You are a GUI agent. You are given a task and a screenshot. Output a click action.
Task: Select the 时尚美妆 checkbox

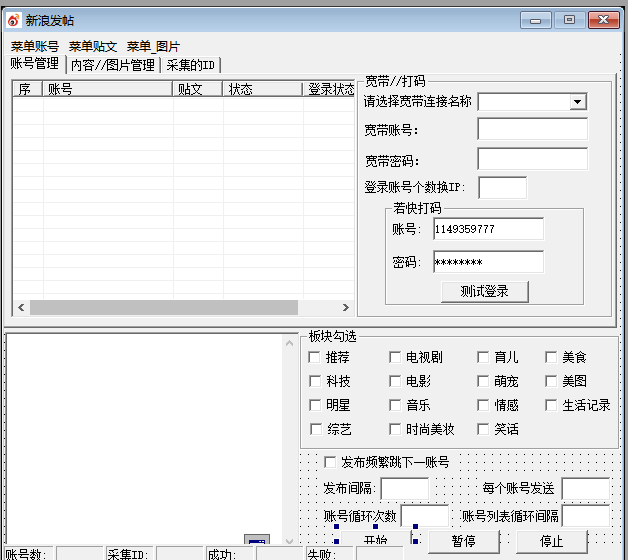point(395,429)
